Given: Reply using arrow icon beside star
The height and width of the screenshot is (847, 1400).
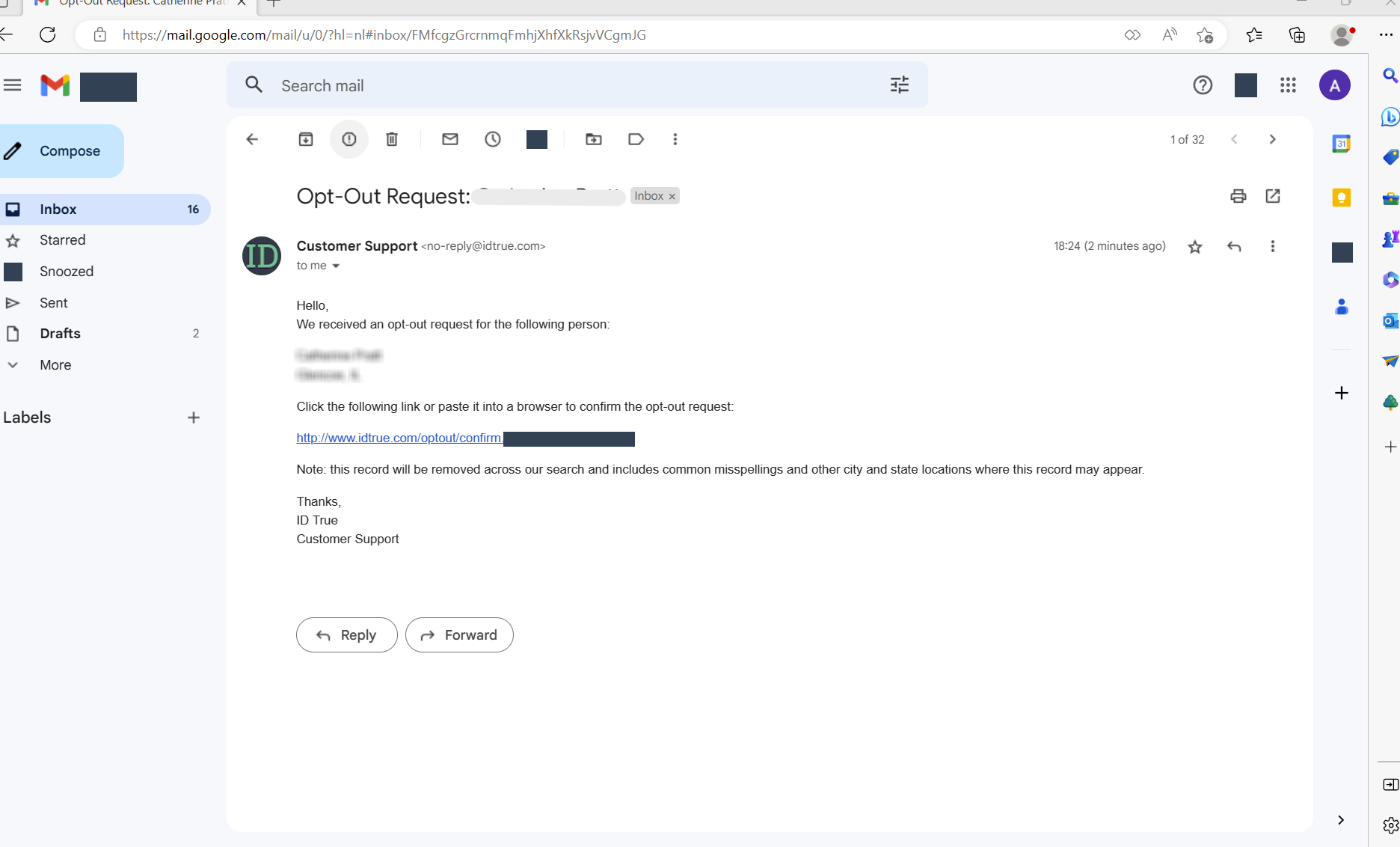Looking at the screenshot, I should pos(1234,247).
